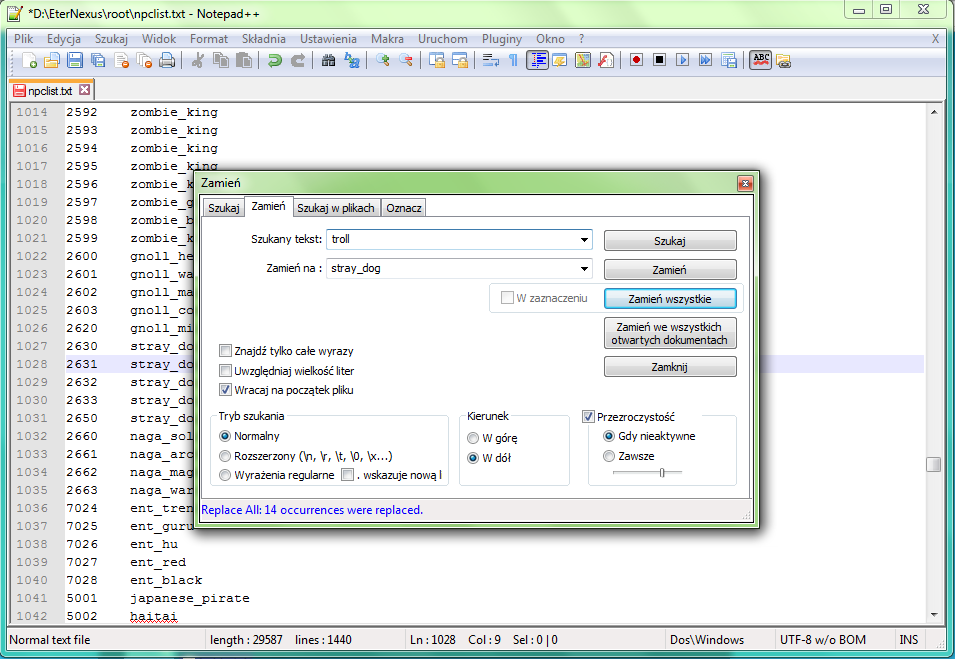Open the Makra menu

387,38
